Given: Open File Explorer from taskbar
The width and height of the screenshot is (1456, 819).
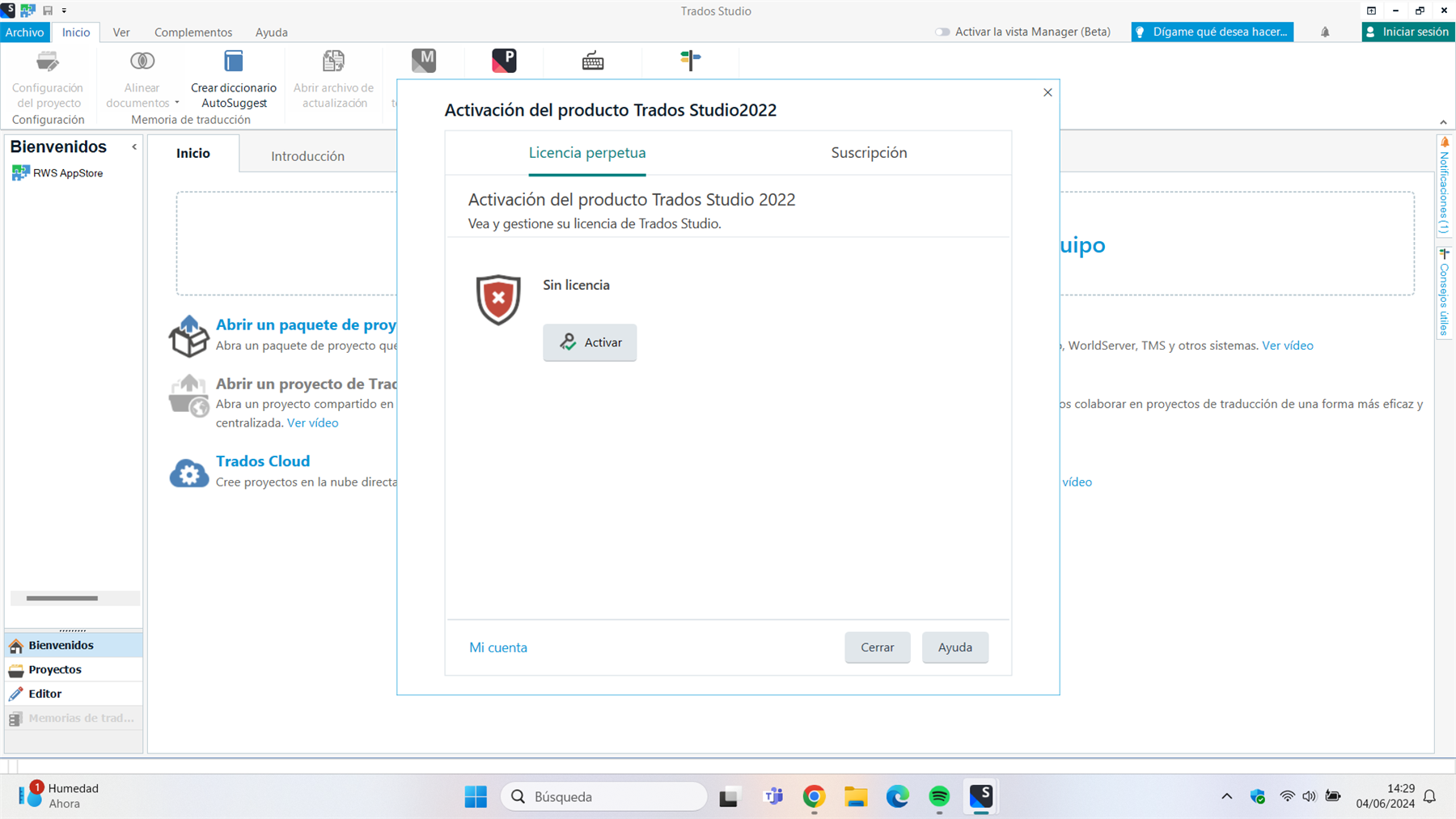Looking at the screenshot, I should 856,797.
